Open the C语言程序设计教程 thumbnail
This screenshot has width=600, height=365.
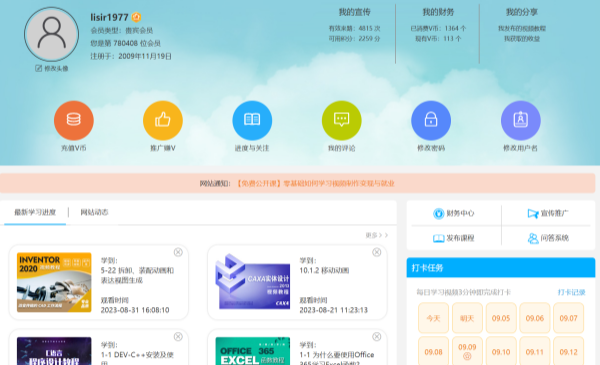54,351
